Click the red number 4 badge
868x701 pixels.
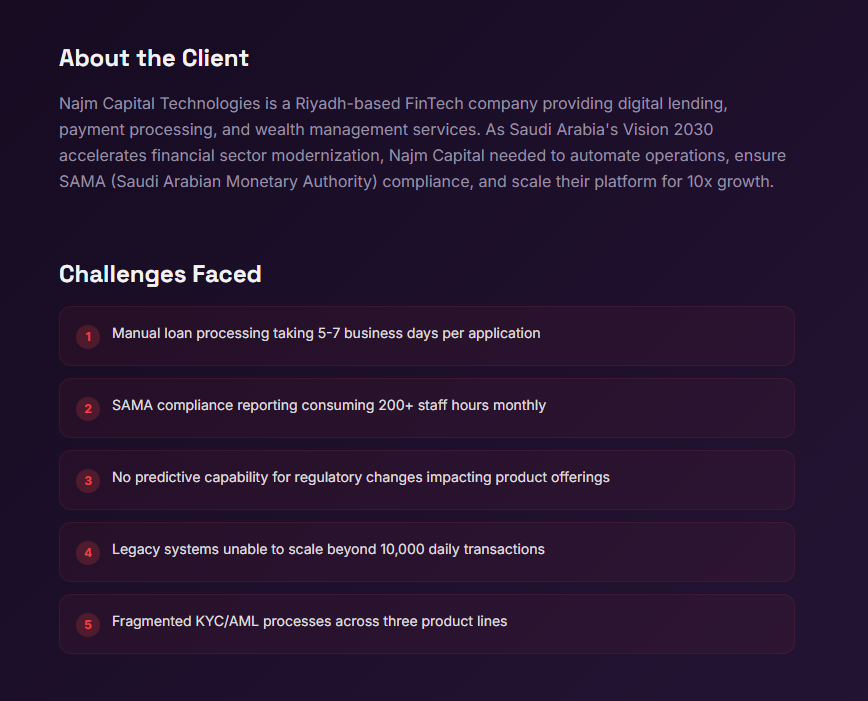88,553
